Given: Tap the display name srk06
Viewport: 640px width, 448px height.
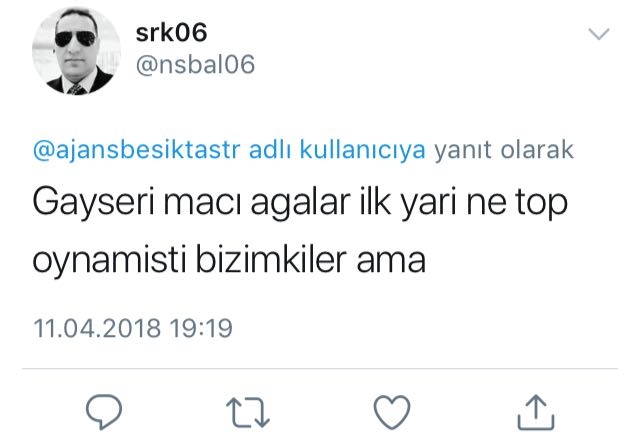Looking at the screenshot, I should point(171,33).
